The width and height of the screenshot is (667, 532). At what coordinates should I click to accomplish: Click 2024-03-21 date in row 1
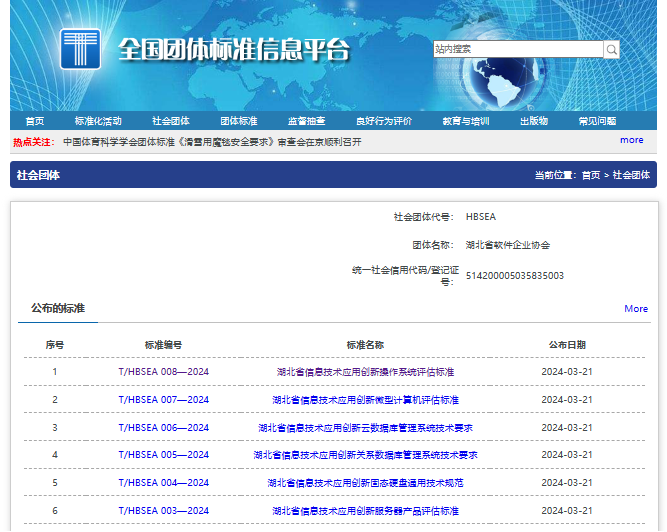tap(567, 372)
